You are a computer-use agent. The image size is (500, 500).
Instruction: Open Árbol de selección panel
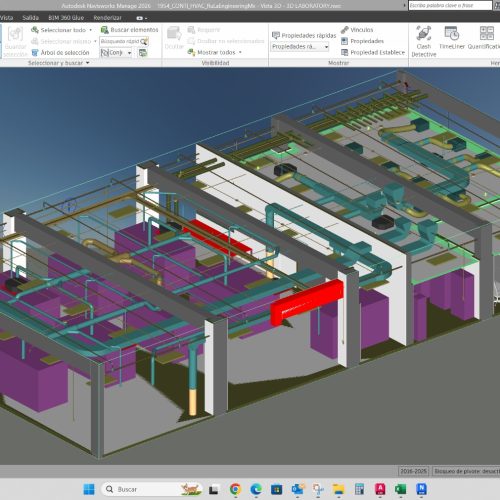(60, 53)
